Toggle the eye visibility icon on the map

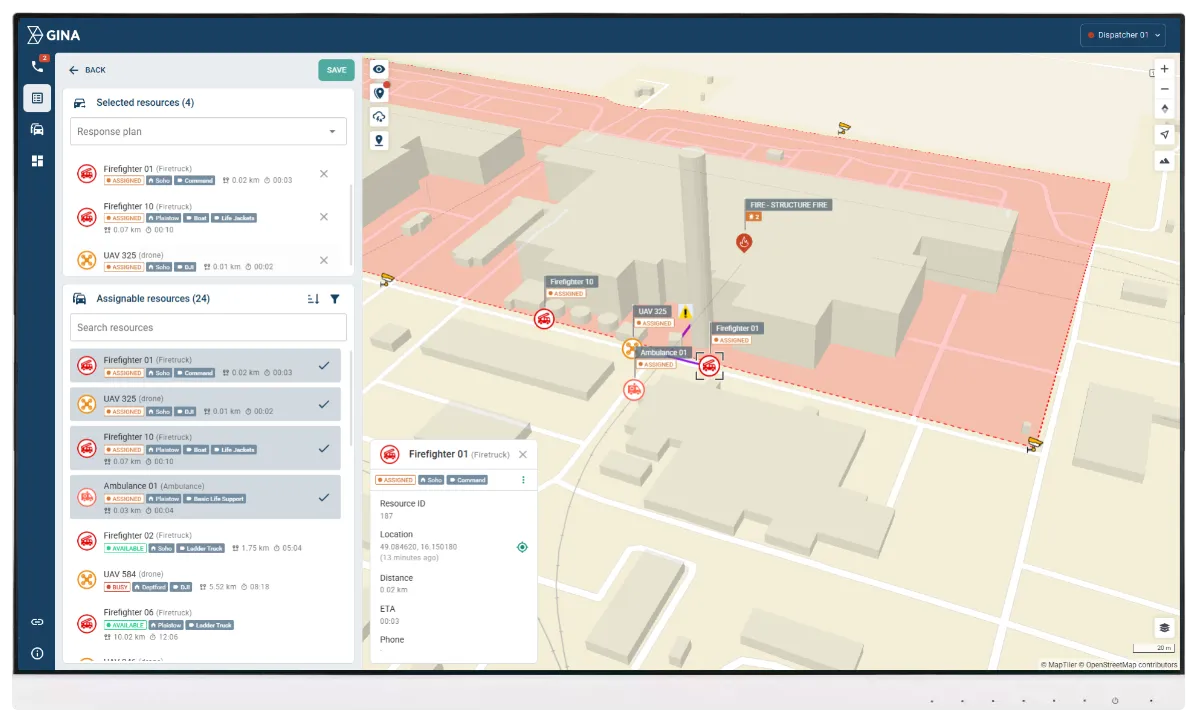(379, 68)
